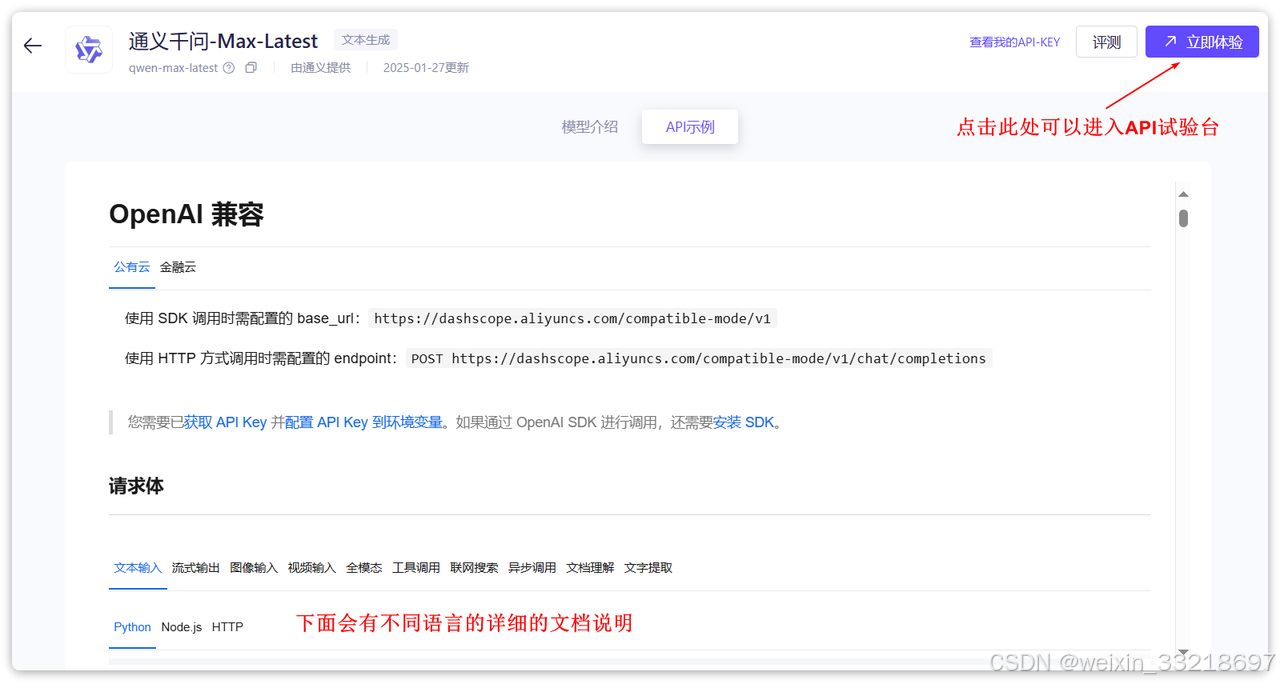
Task: Click the POST chat/completions endpoint text
Action: (699, 359)
